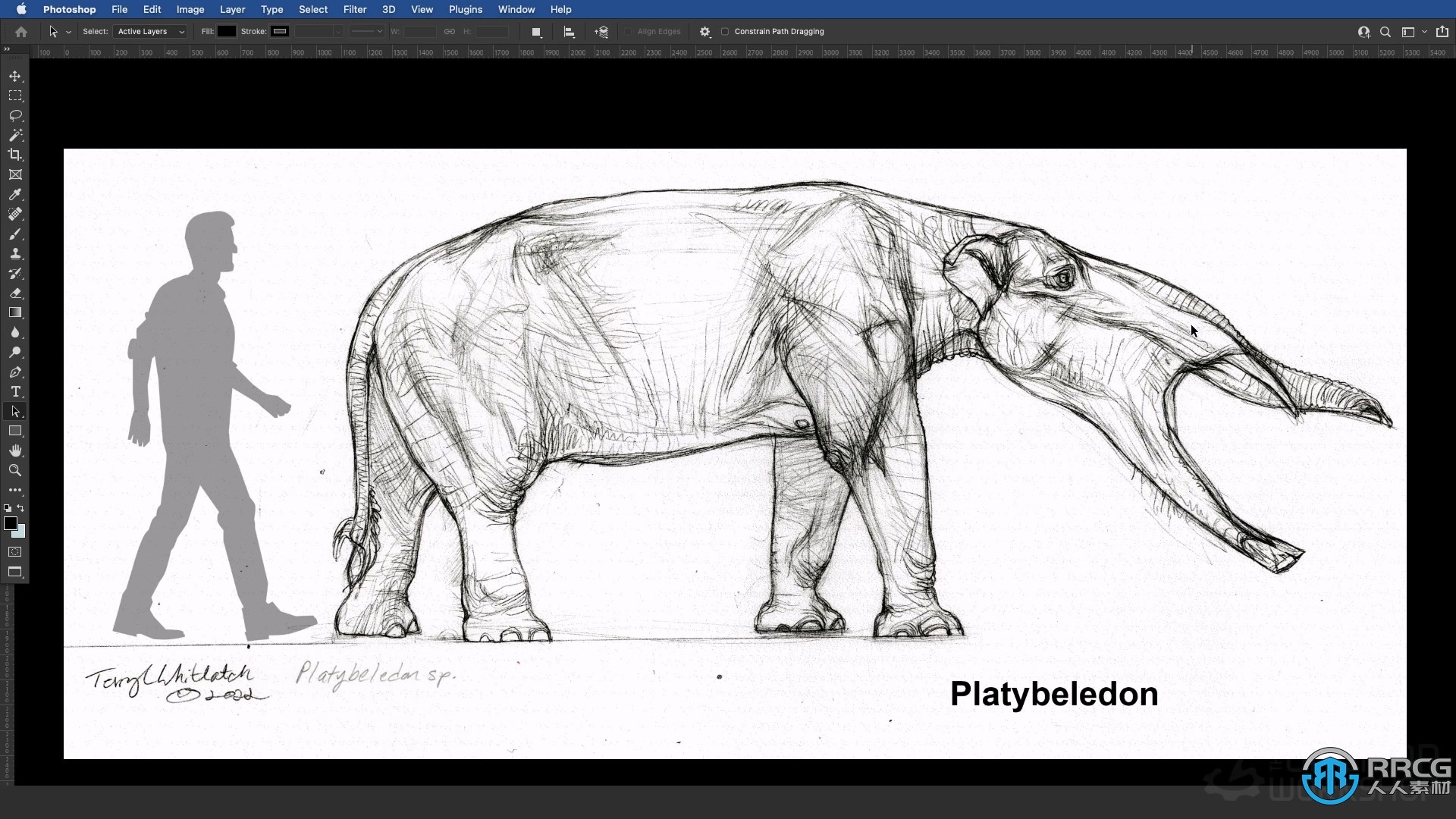Change screen mode
The image size is (1456, 819).
tap(15, 573)
